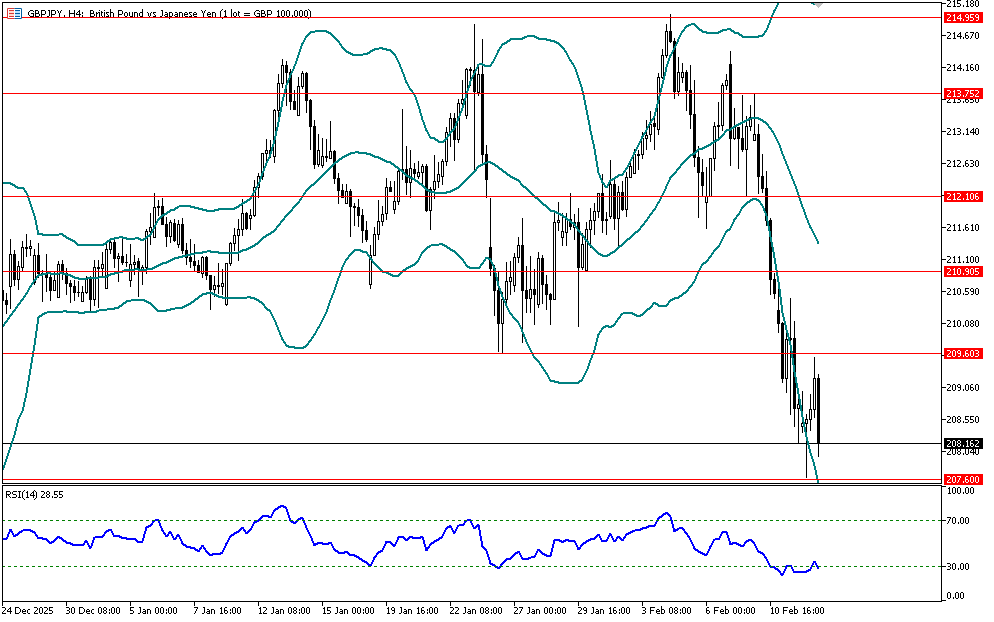Select the RSI 30.00 scale value
The image size is (994, 622).
pyautogui.click(x=960, y=566)
